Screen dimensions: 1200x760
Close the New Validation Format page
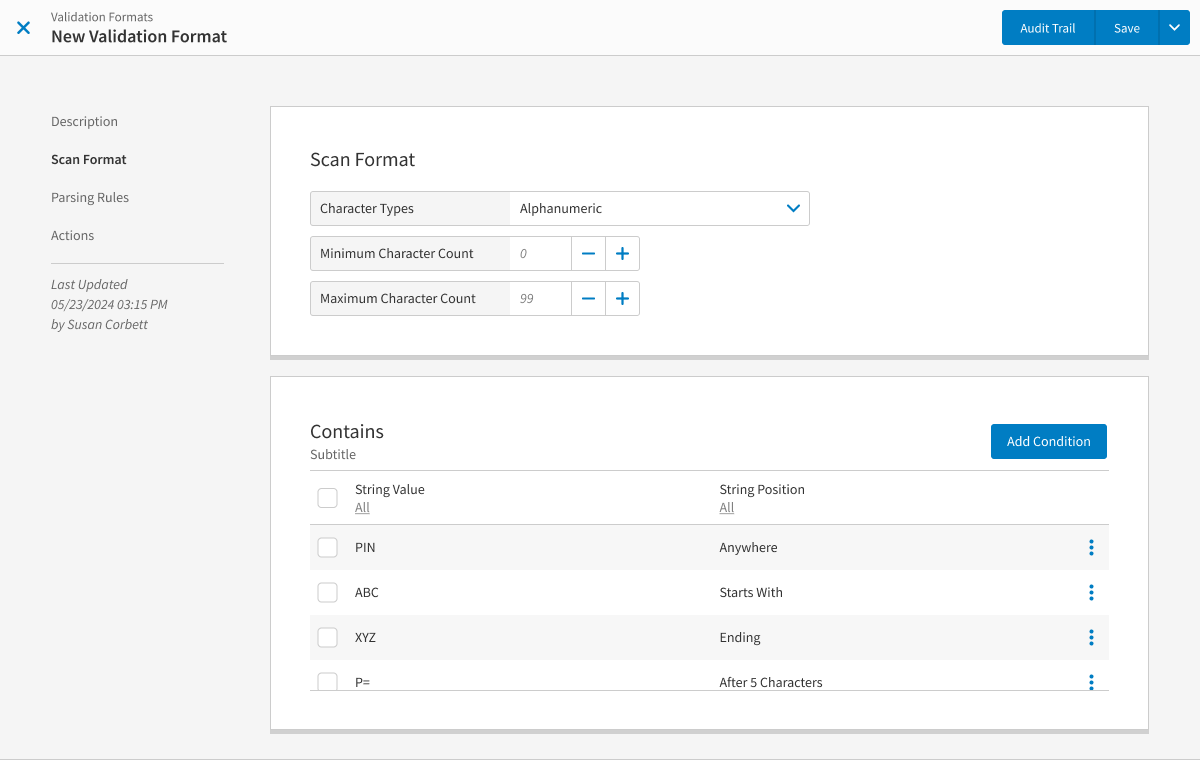24,28
